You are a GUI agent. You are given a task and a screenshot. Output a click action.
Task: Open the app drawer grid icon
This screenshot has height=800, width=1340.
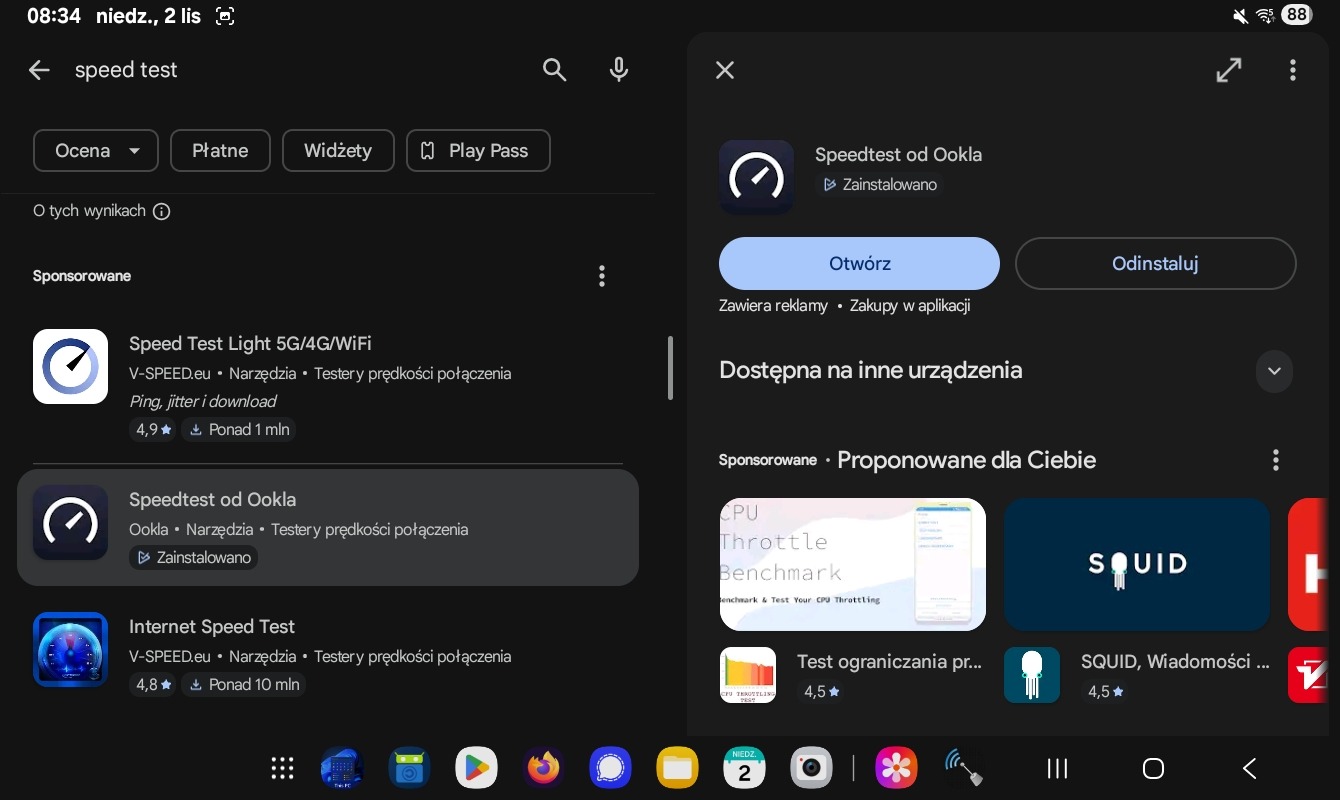tap(283, 768)
